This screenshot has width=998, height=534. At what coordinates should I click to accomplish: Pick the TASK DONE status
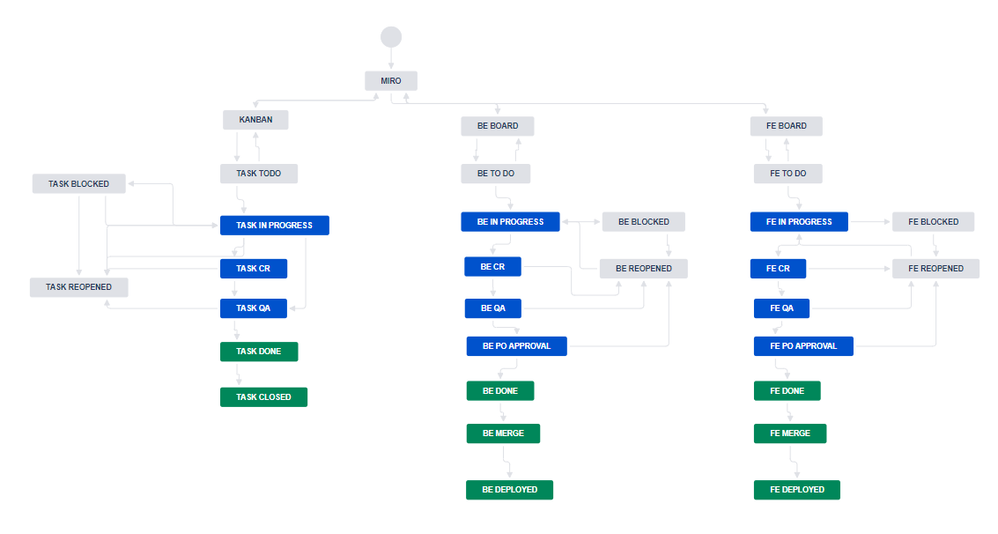tap(259, 351)
